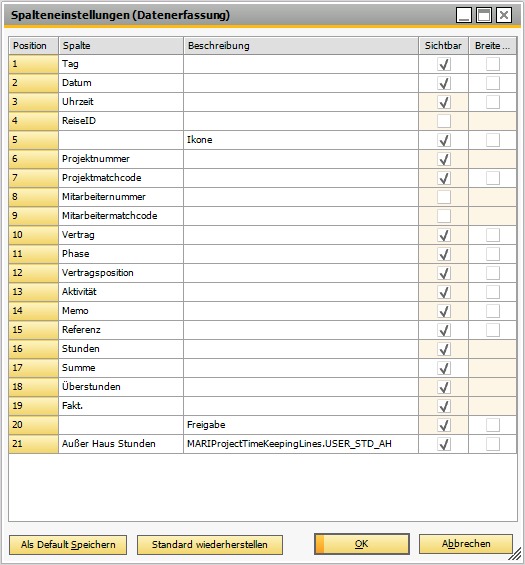
Task: Click MARIProjectTimeKeepingLines.USER_STD_AH description cell
Action: point(301,444)
